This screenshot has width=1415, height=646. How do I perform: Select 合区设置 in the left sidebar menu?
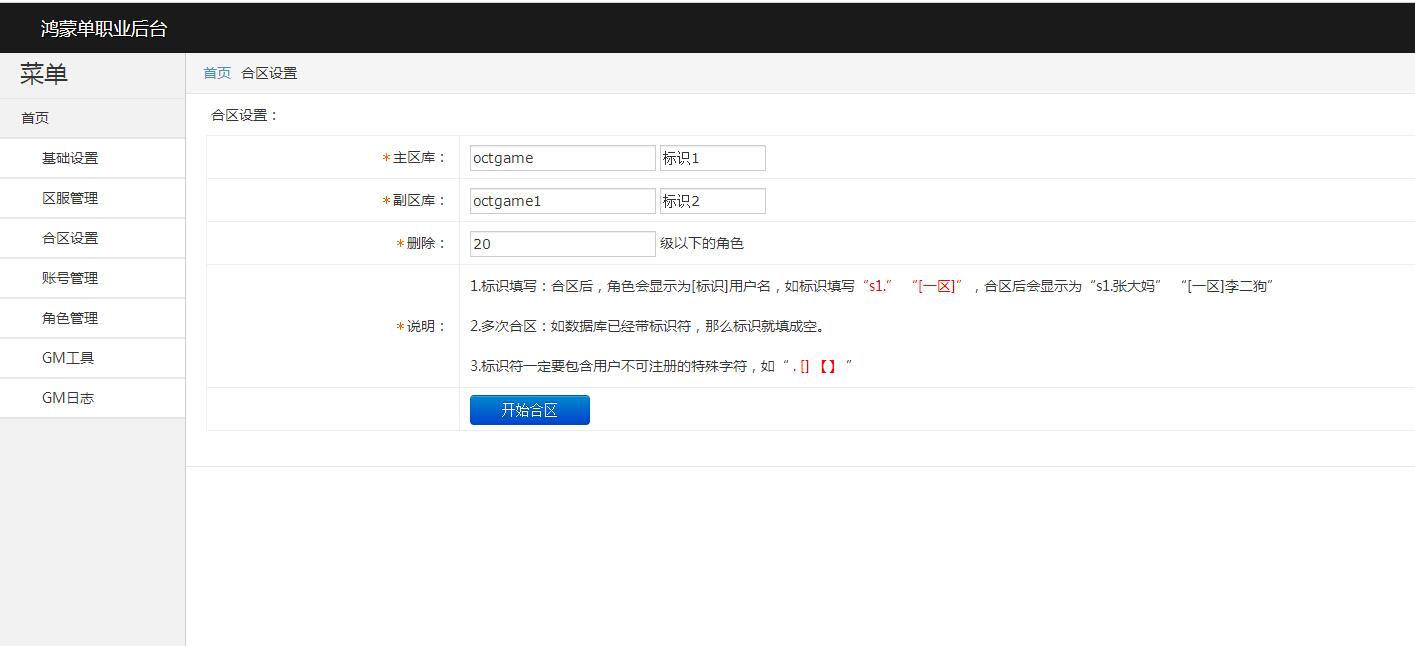(x=70, y=238)
